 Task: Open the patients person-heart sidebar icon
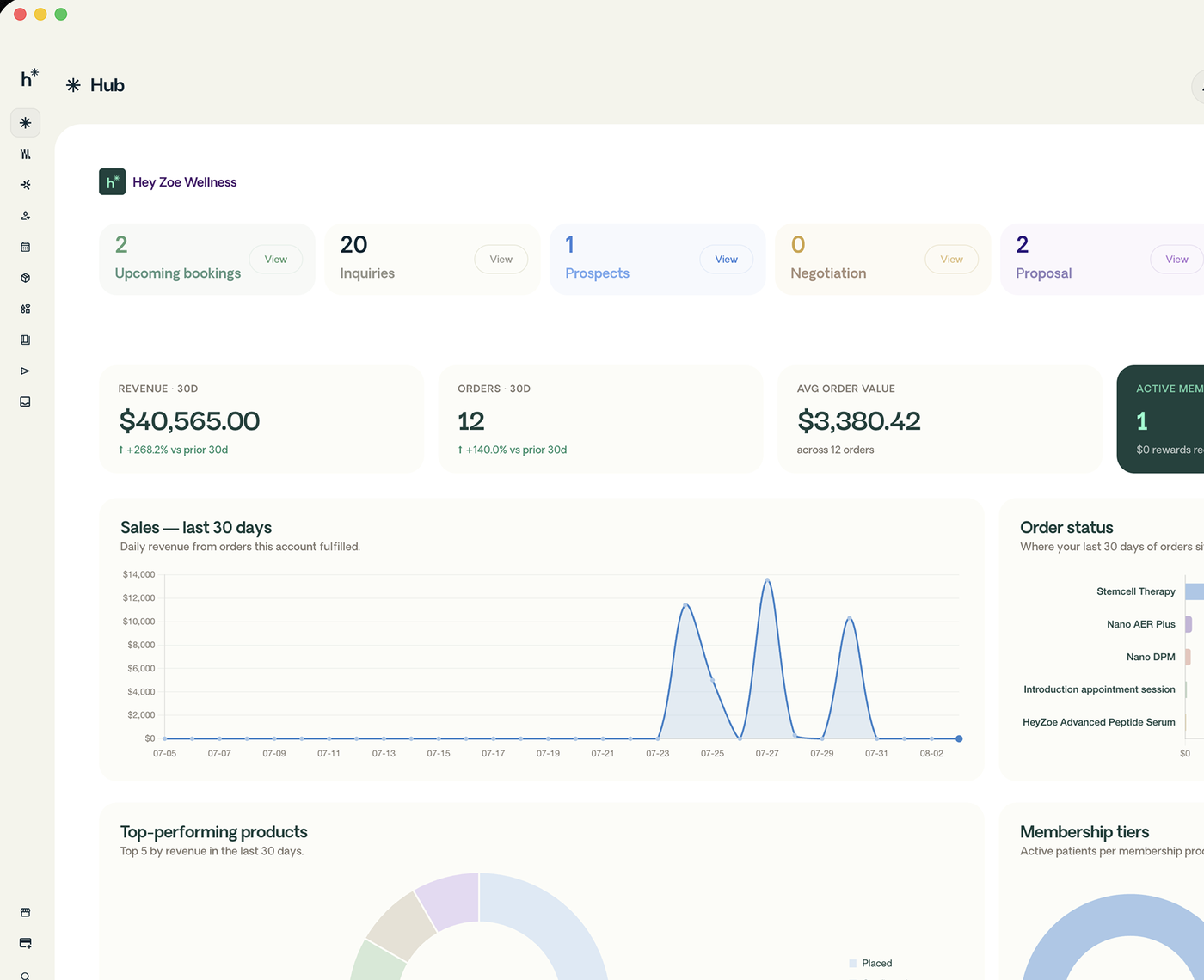(25, 216)
